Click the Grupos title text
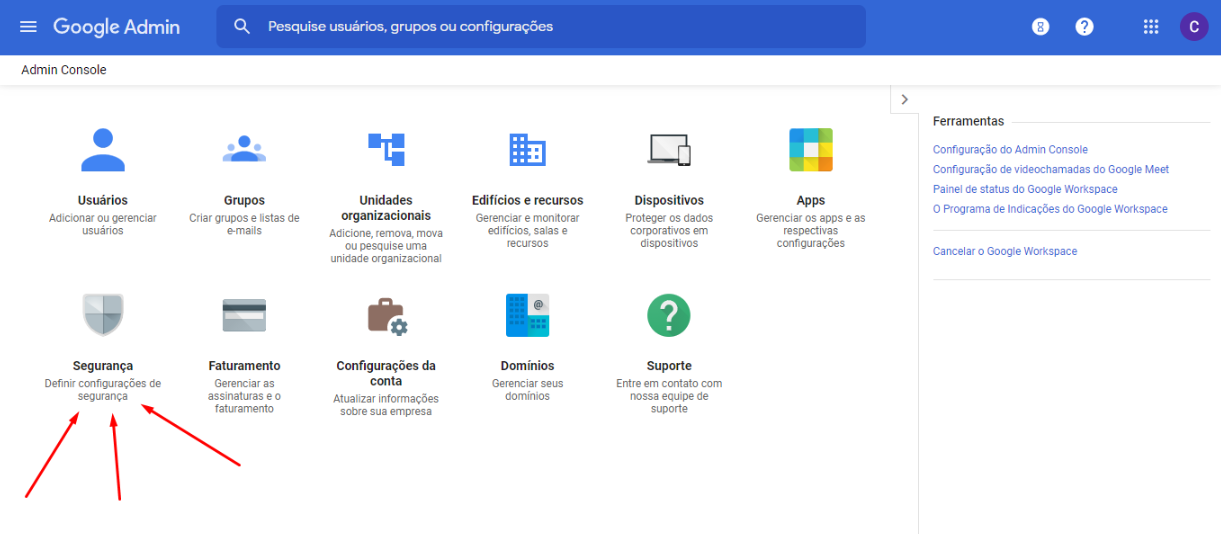1221x534 pixels. click(244, 200)
